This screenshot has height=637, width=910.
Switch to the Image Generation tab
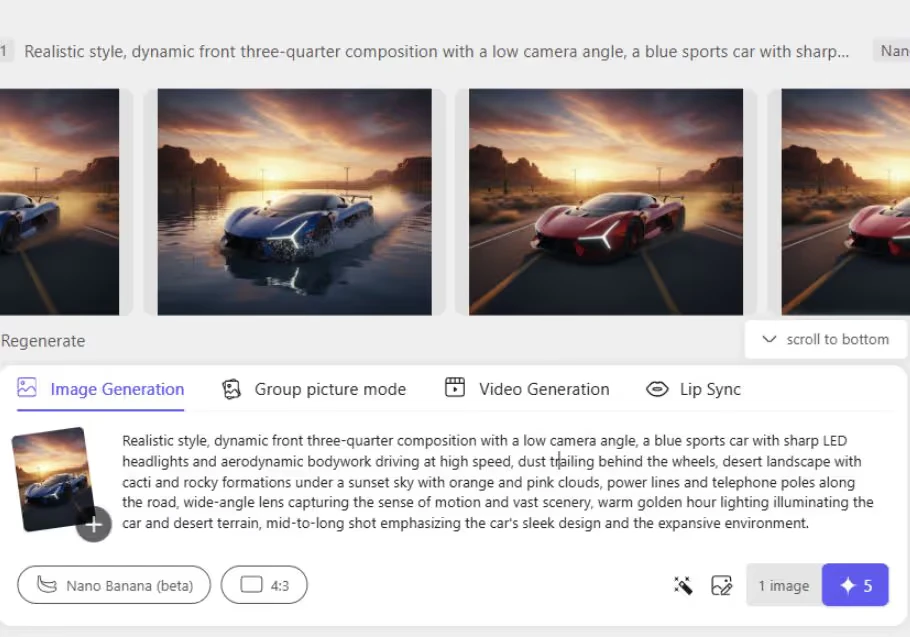[100, 388]
